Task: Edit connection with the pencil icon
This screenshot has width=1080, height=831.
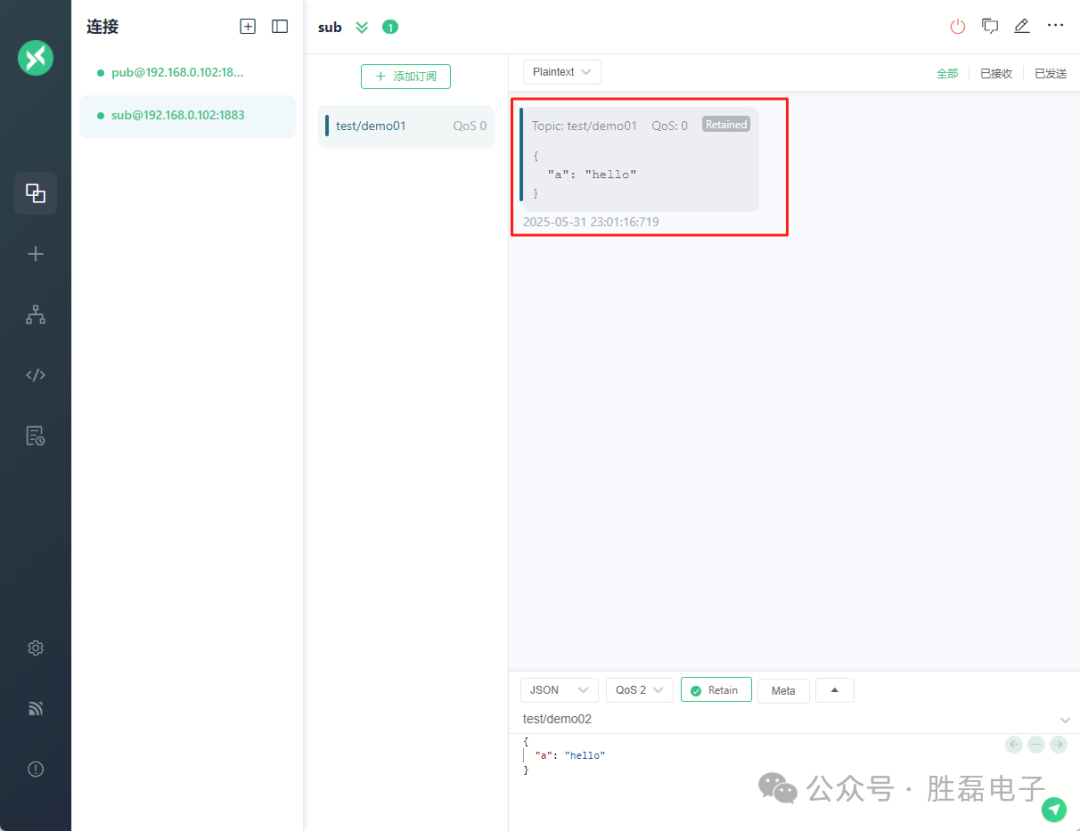Action: 1022,26
